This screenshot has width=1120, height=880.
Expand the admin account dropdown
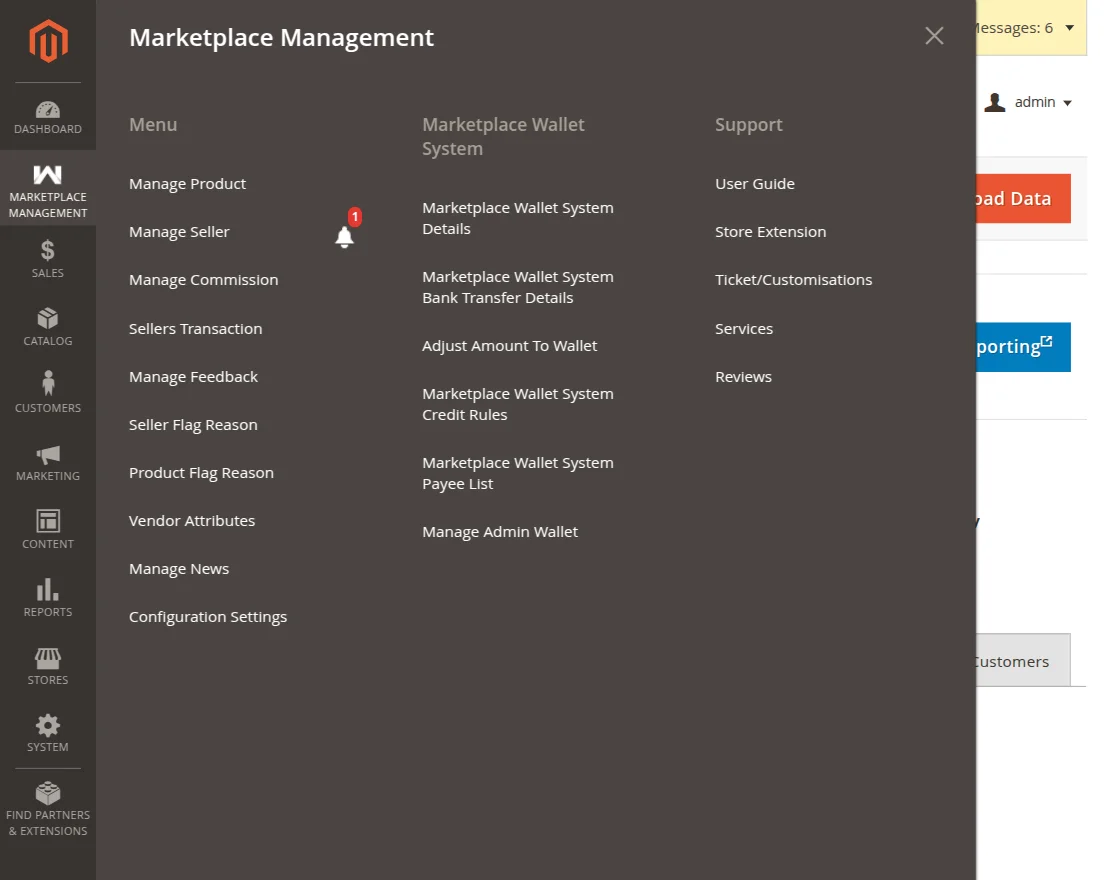[x=1028, y=101]
